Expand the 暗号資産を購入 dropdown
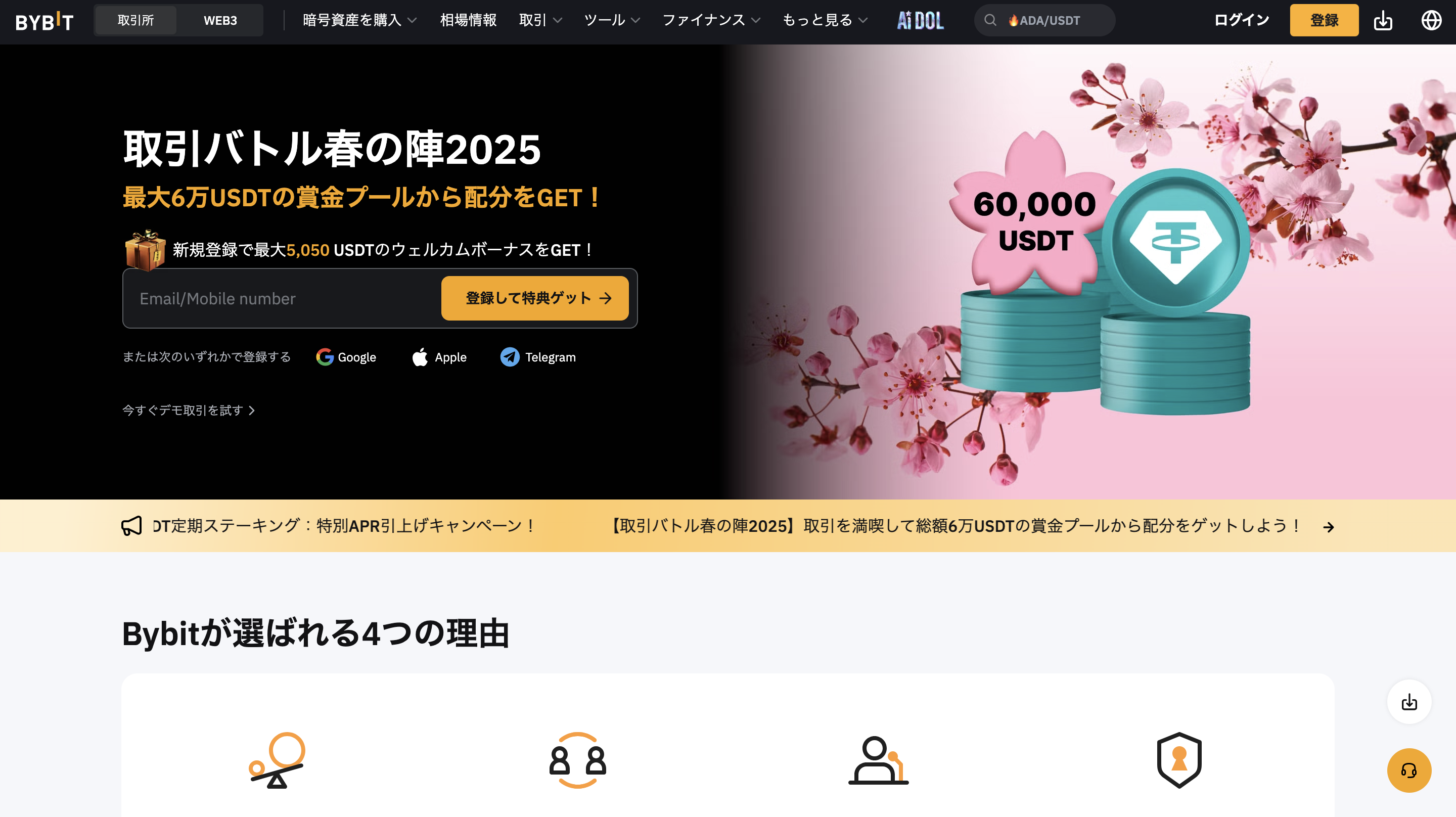 point(359,20)
